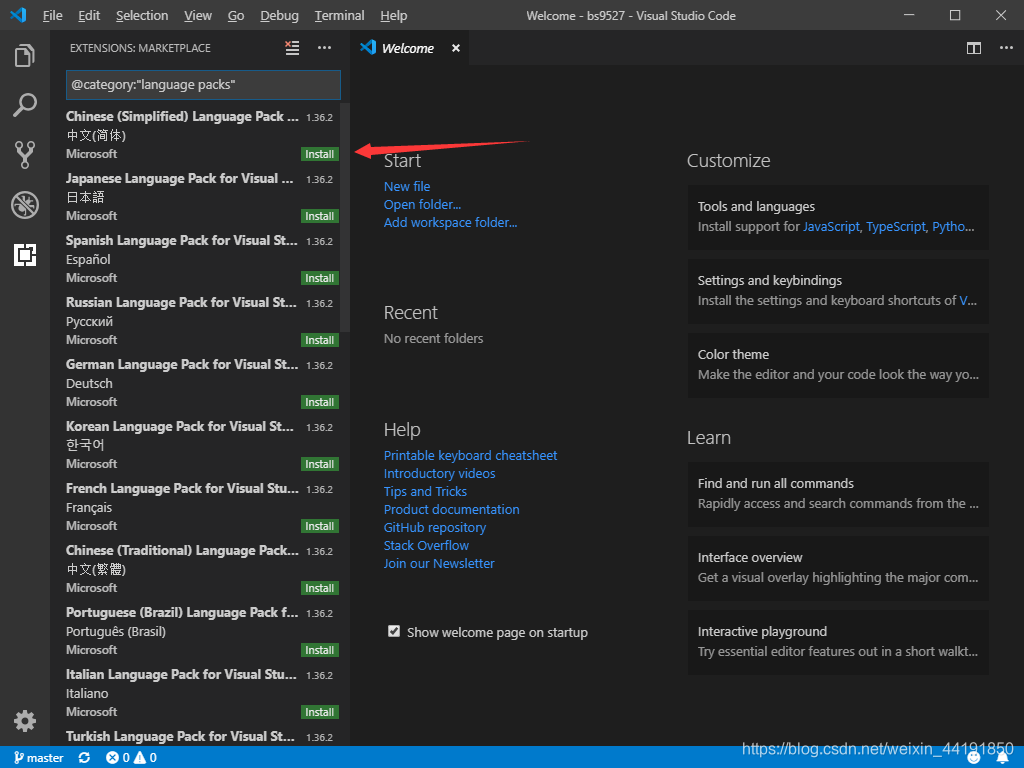Viewport: 1024px width, 768px height.
Task: Switch to the Welcome tab
Action: [x=408, y=48]
